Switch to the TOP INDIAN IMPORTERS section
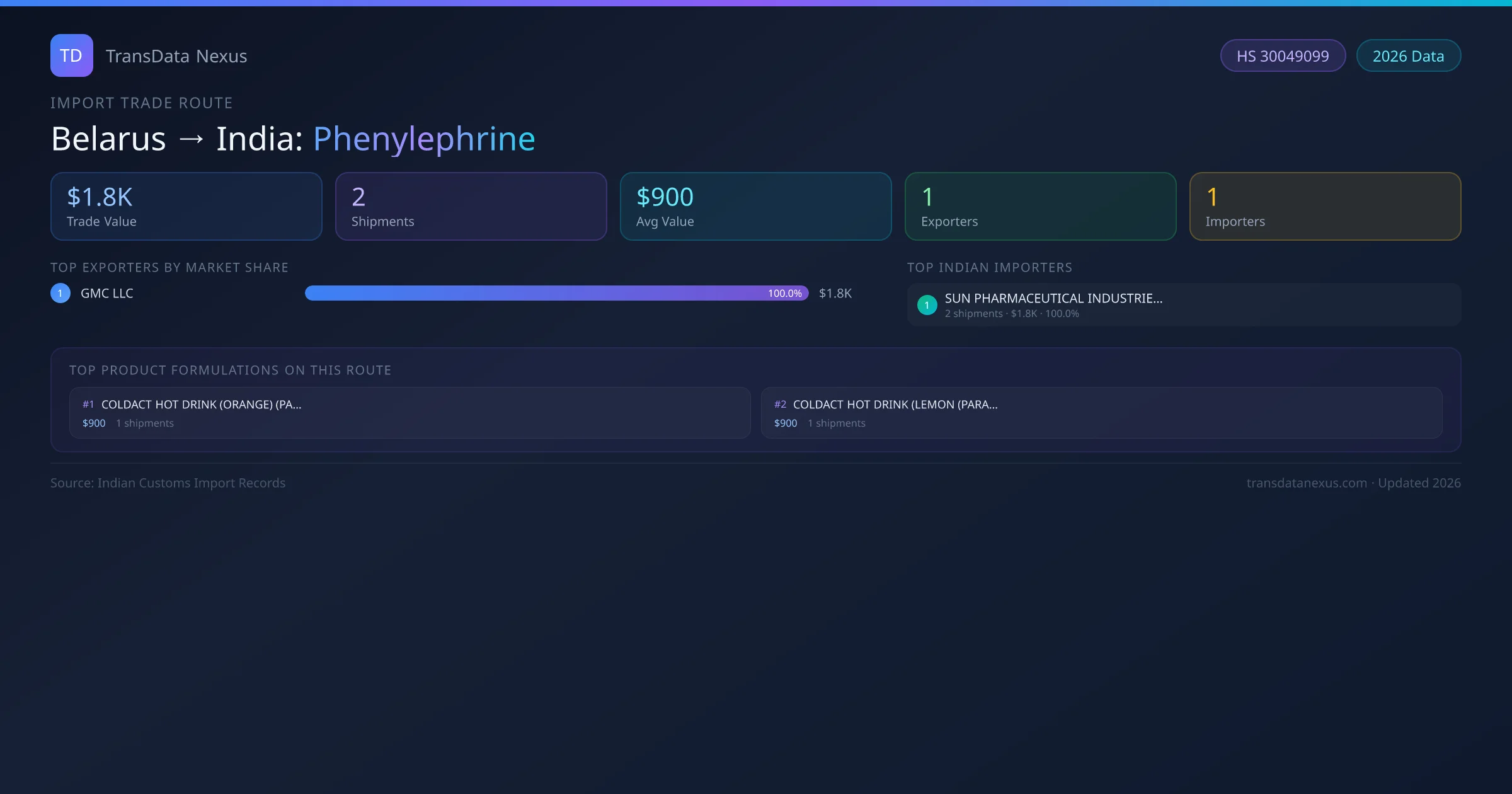 coord(990,267)
